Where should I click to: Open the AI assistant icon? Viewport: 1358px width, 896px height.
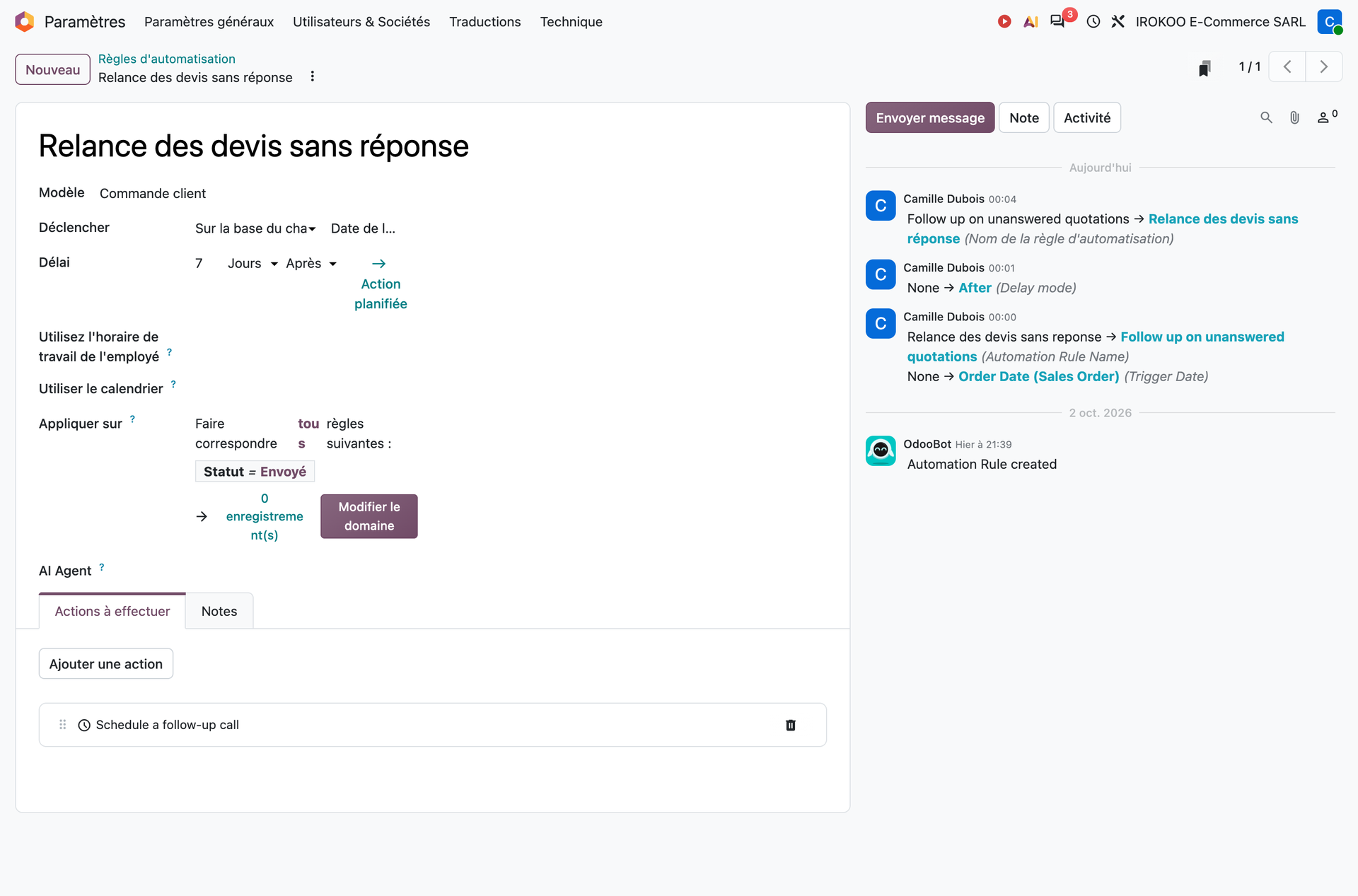1031,22
